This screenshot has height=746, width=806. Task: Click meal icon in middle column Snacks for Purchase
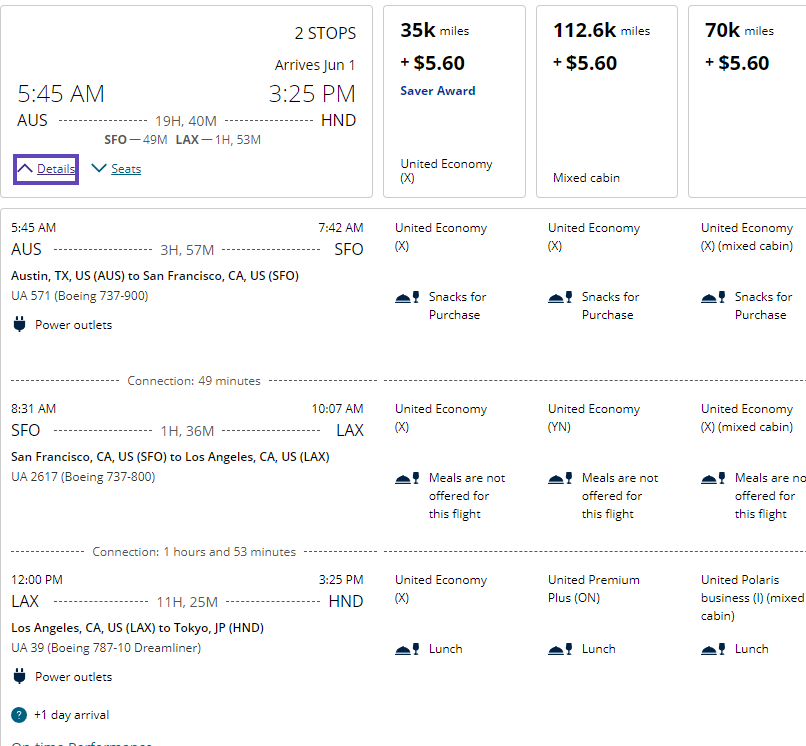click(559, 297)
